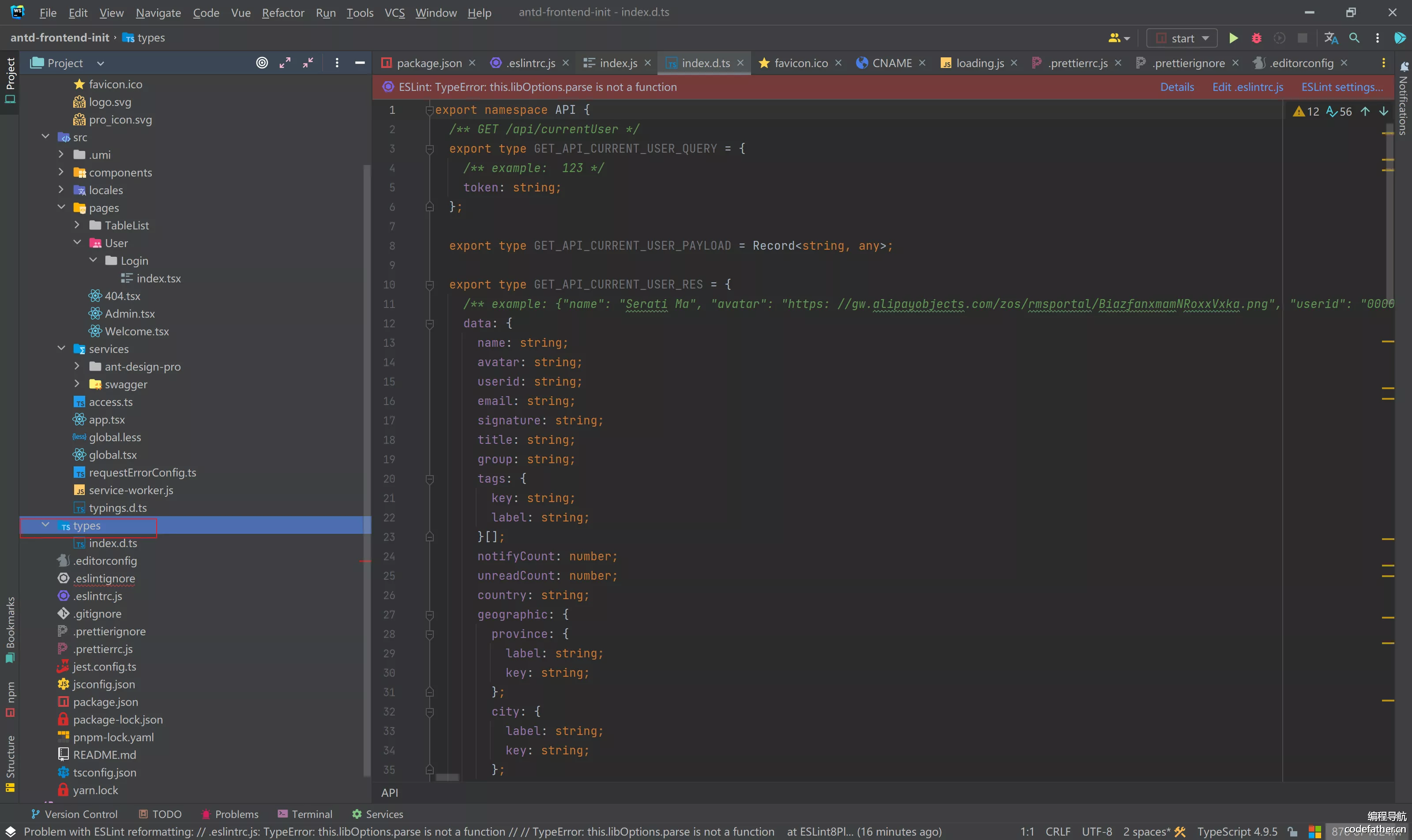Image resolution: width=1412 pixels, height=840 pixels.
Task: Toggle tool windows quick access icon
Action: tap(10, 832)
